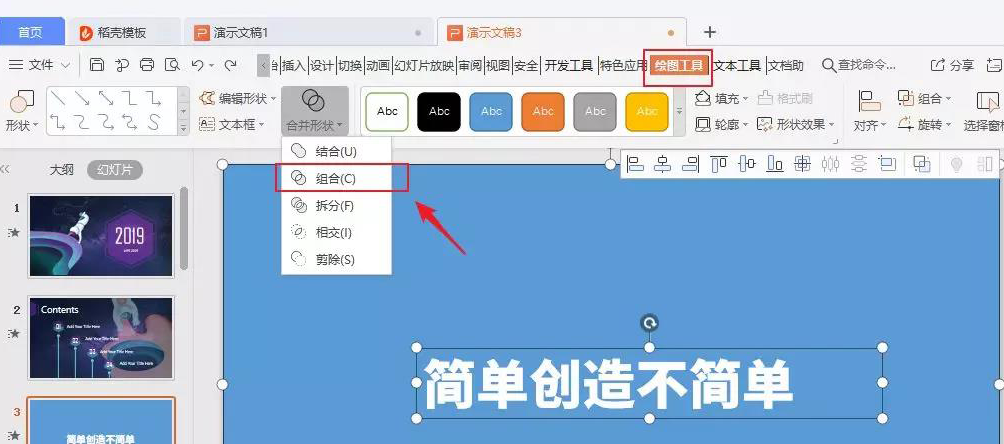1004x444 pixels.
Task: Click the 分享 share button
Action: click(952, 65)
